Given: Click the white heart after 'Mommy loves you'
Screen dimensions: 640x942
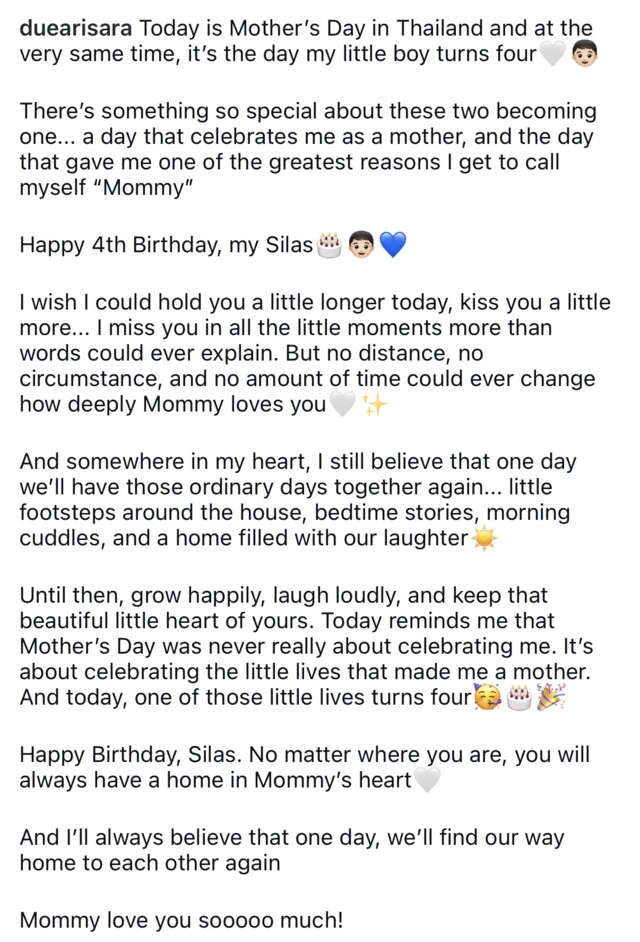Looking at the screenshot, I should [343, 404].
